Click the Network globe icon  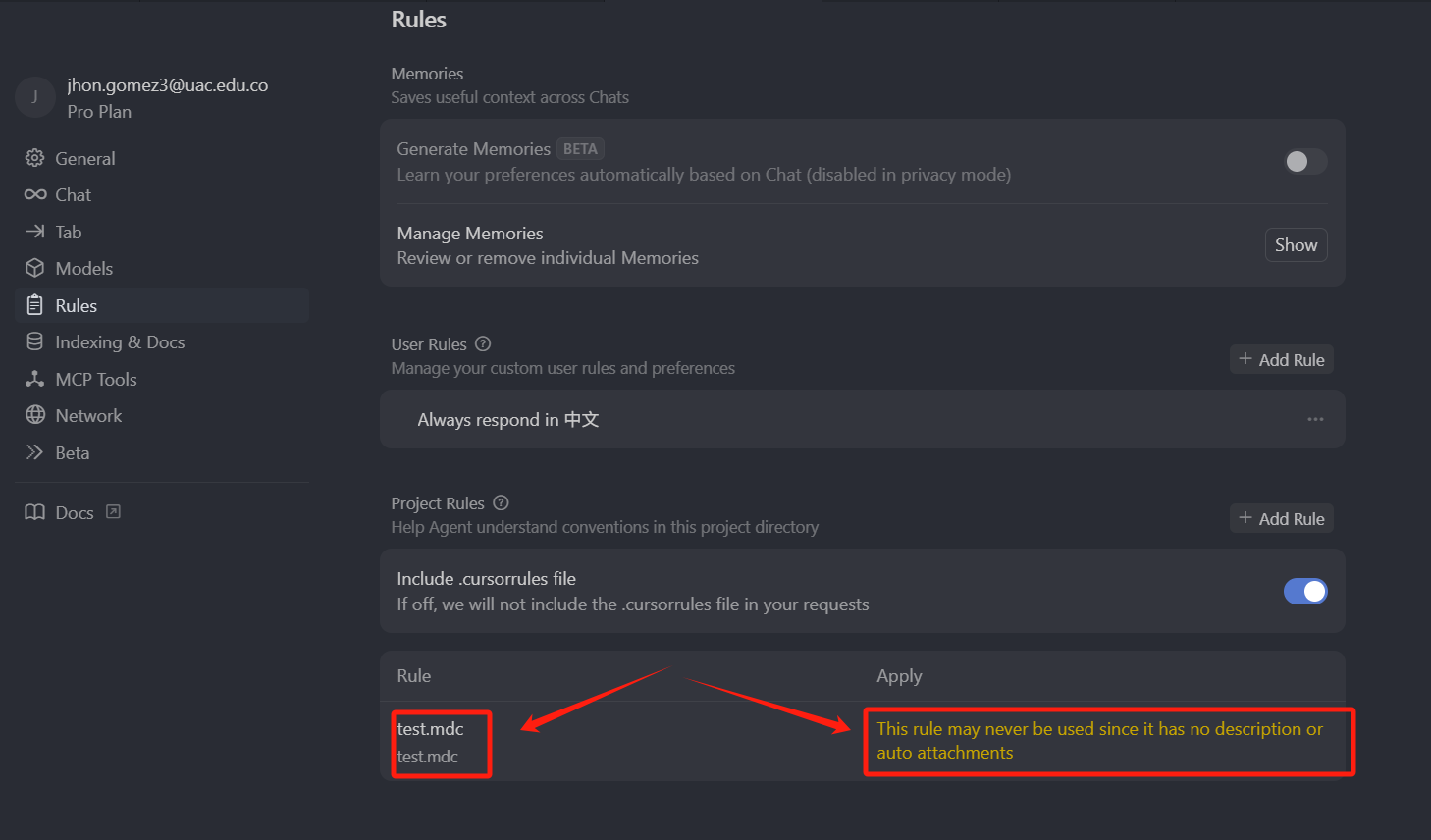[35, 415]
